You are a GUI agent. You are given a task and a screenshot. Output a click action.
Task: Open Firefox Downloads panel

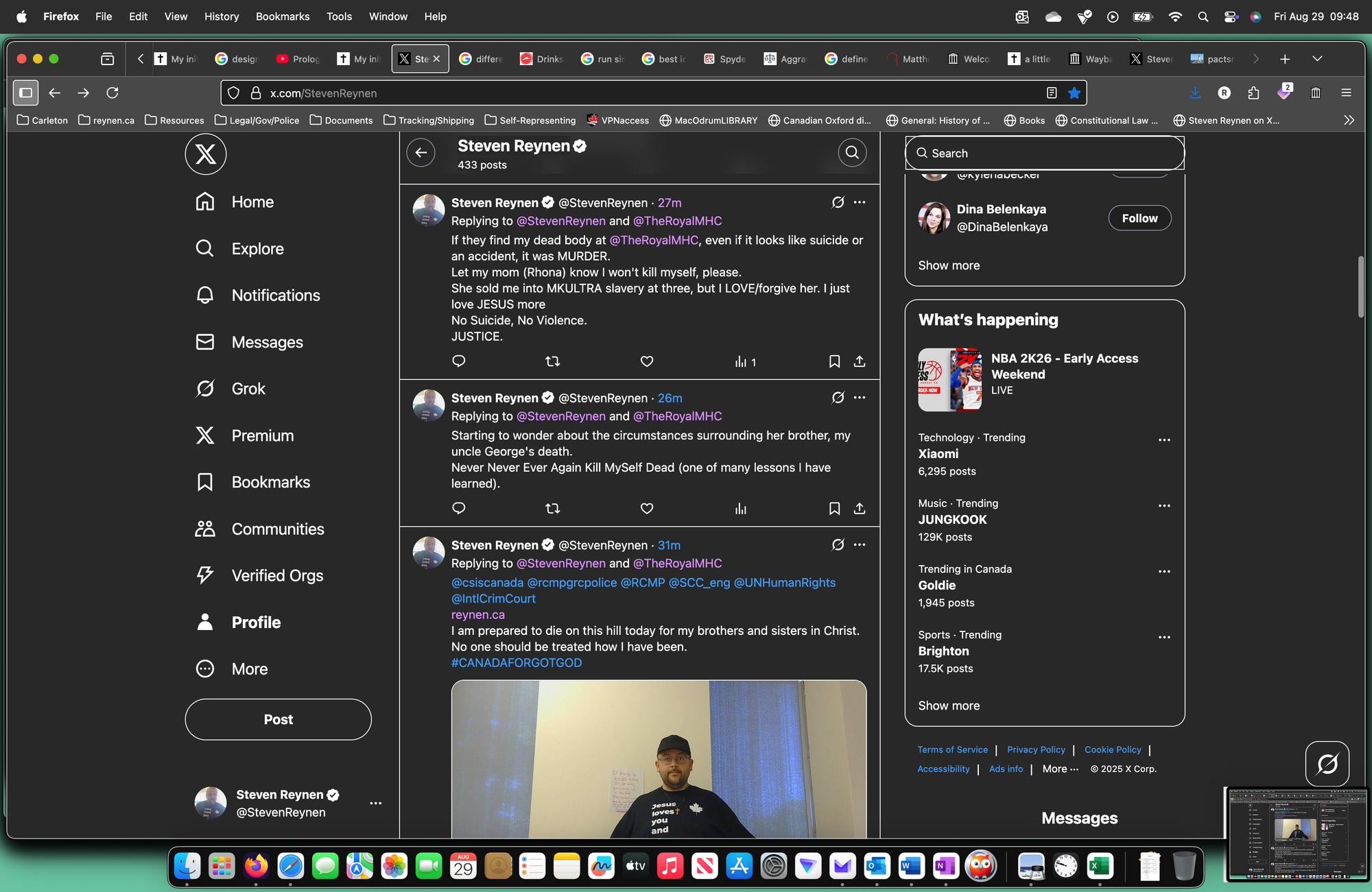click(1195, 93)
